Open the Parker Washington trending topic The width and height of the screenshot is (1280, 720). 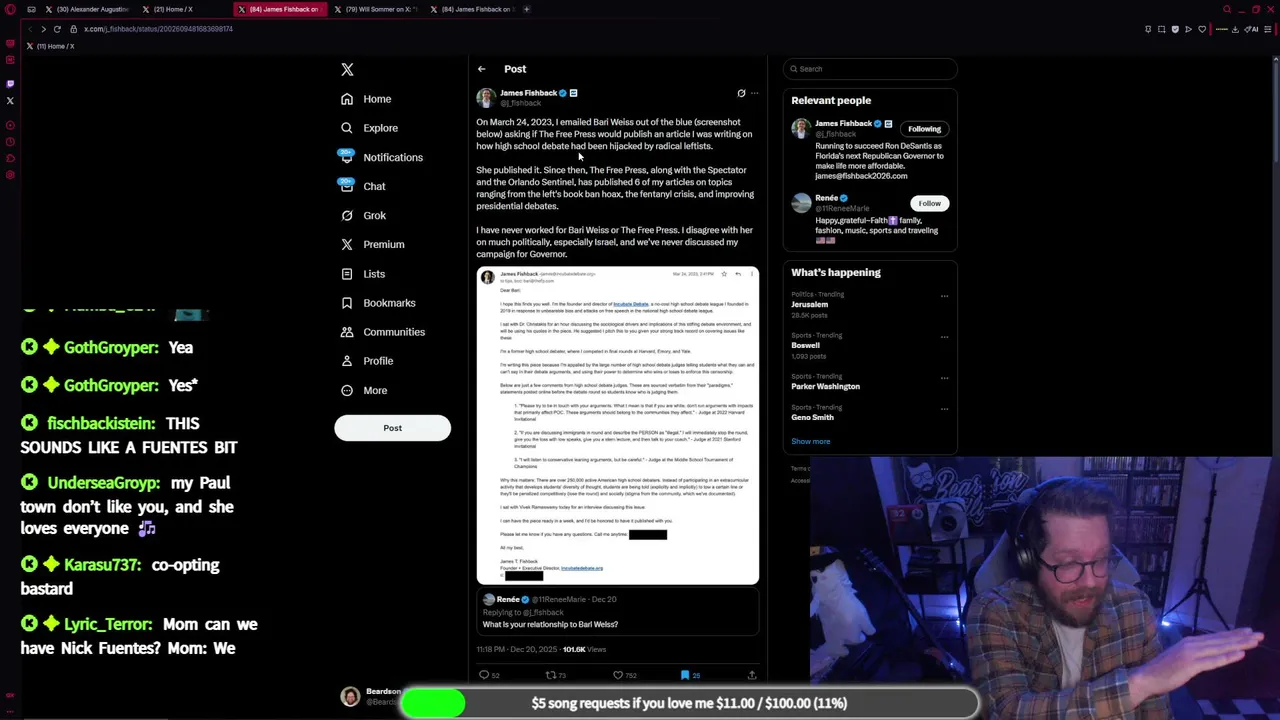(x=825, y=386)
